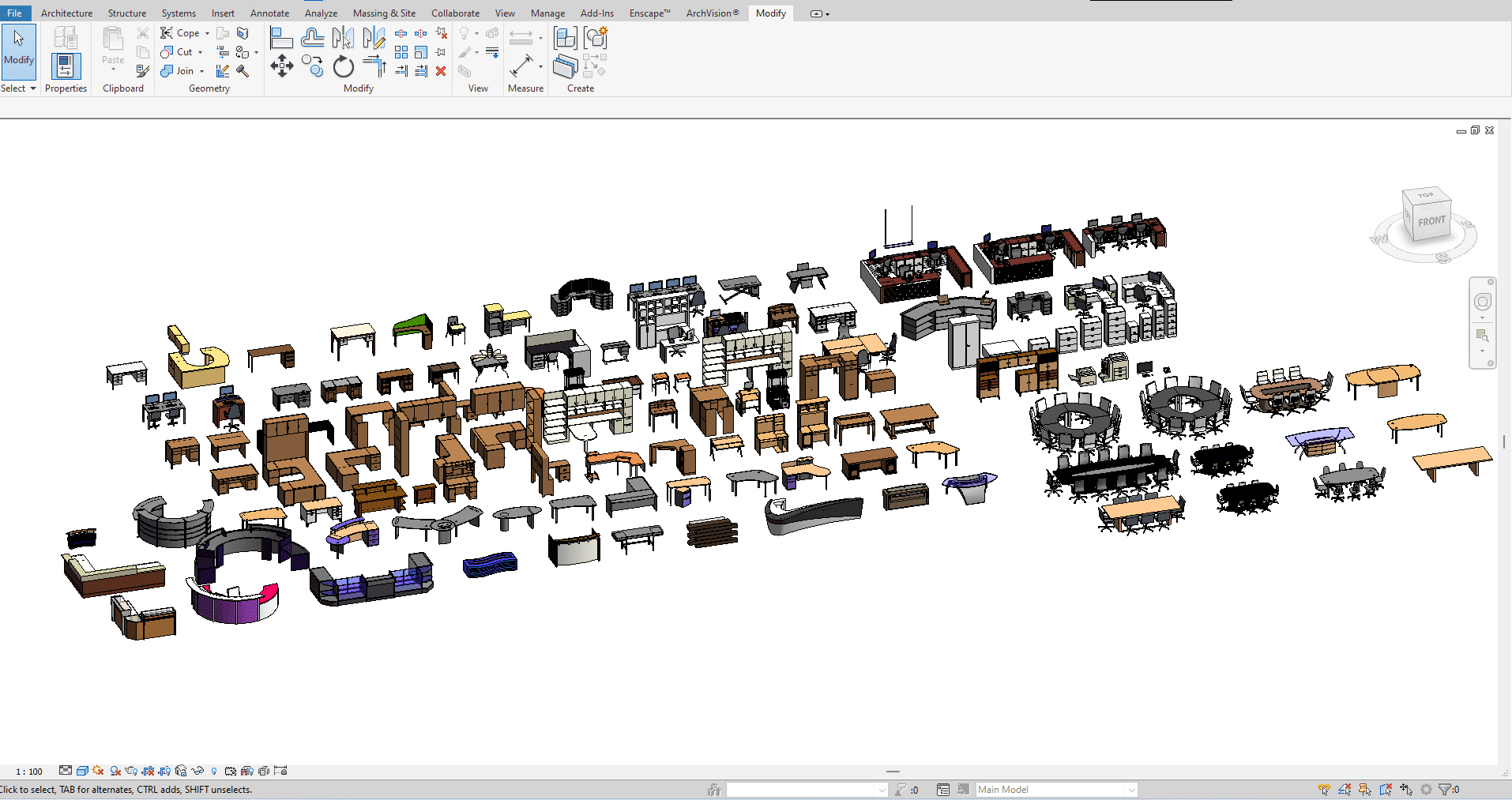Choose Mirror - Draw Axis tool

tap(374, 38)
